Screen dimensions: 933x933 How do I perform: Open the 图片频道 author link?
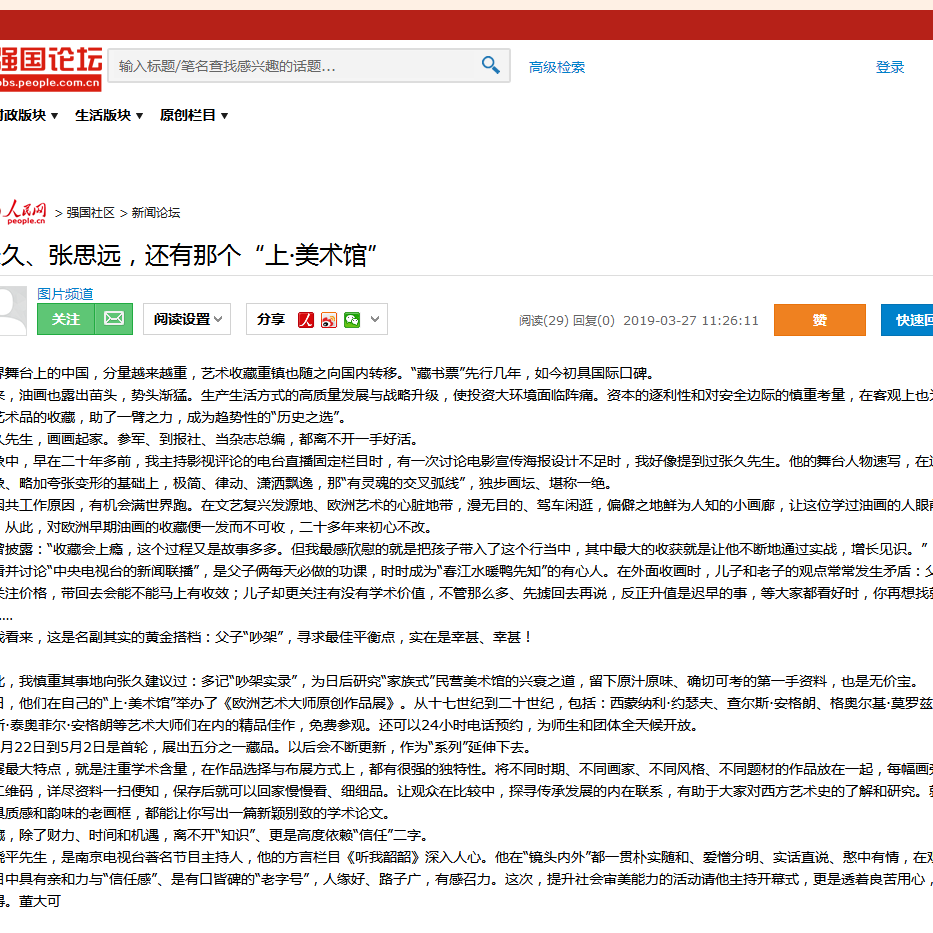click(65, 294)
